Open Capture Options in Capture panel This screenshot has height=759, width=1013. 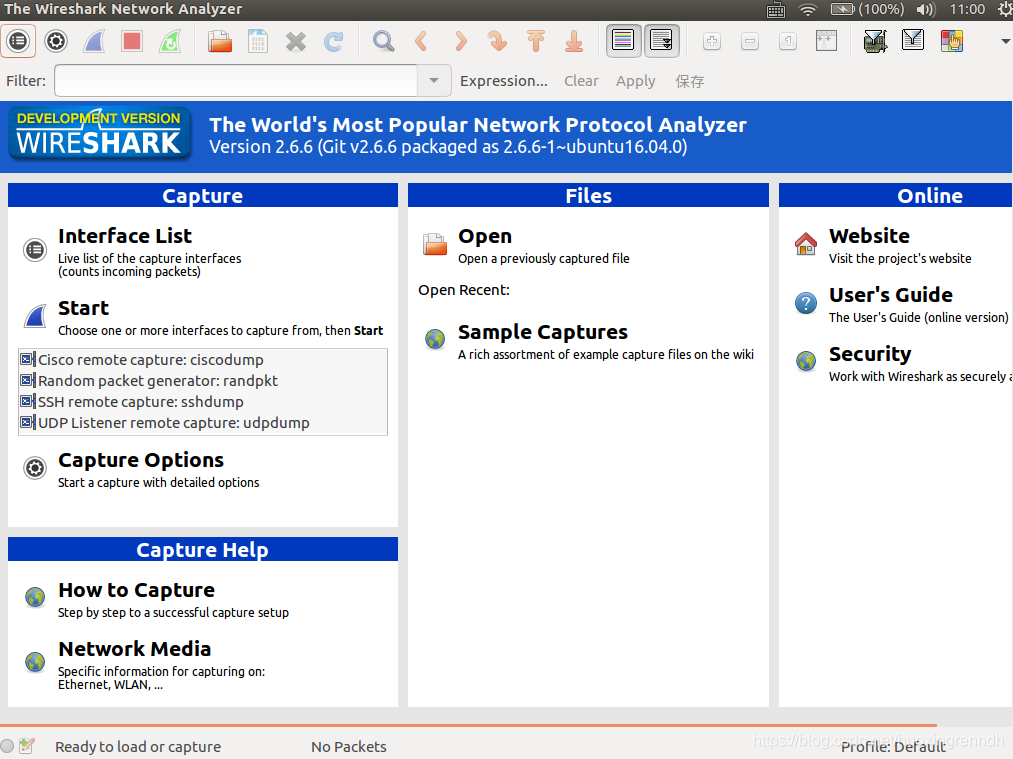point(141,460)
